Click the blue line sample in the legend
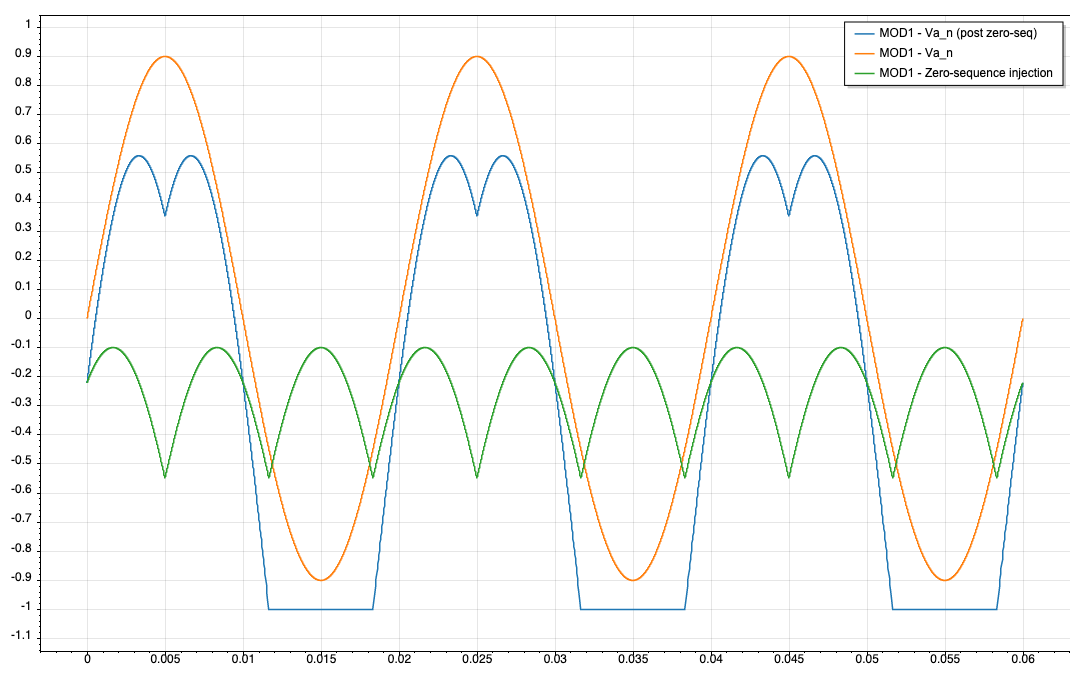 click(x=861, y=34)
